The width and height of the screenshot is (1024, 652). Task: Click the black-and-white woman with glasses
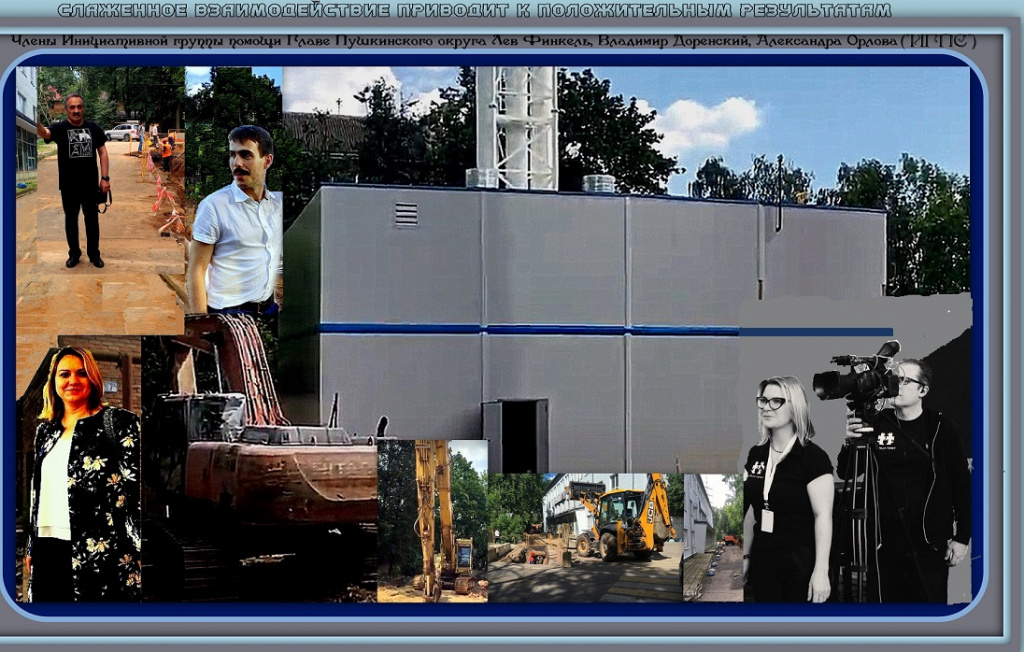pos(788,488)
